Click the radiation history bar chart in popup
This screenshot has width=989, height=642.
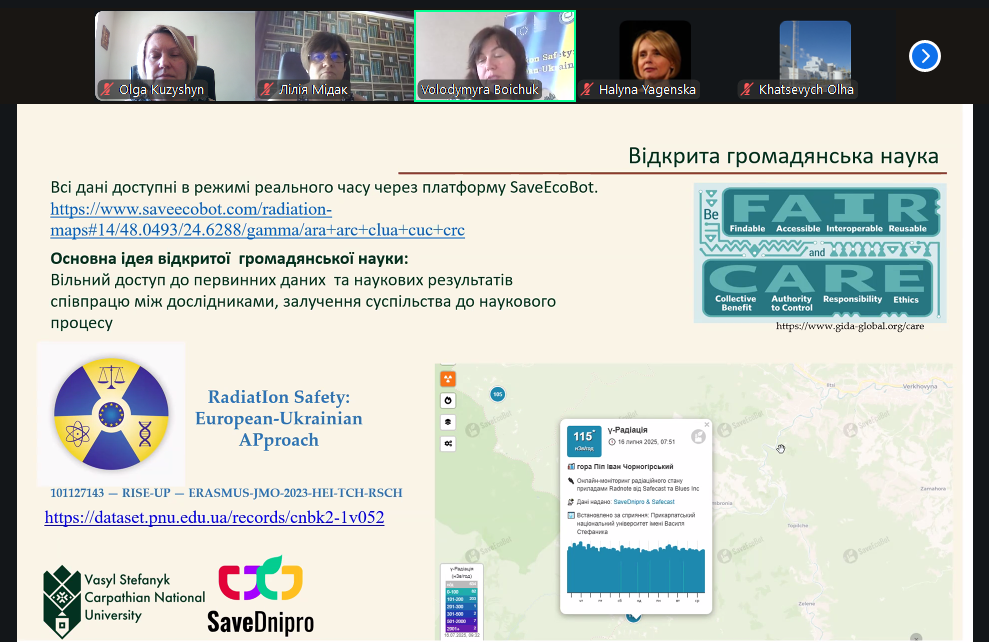635,569
